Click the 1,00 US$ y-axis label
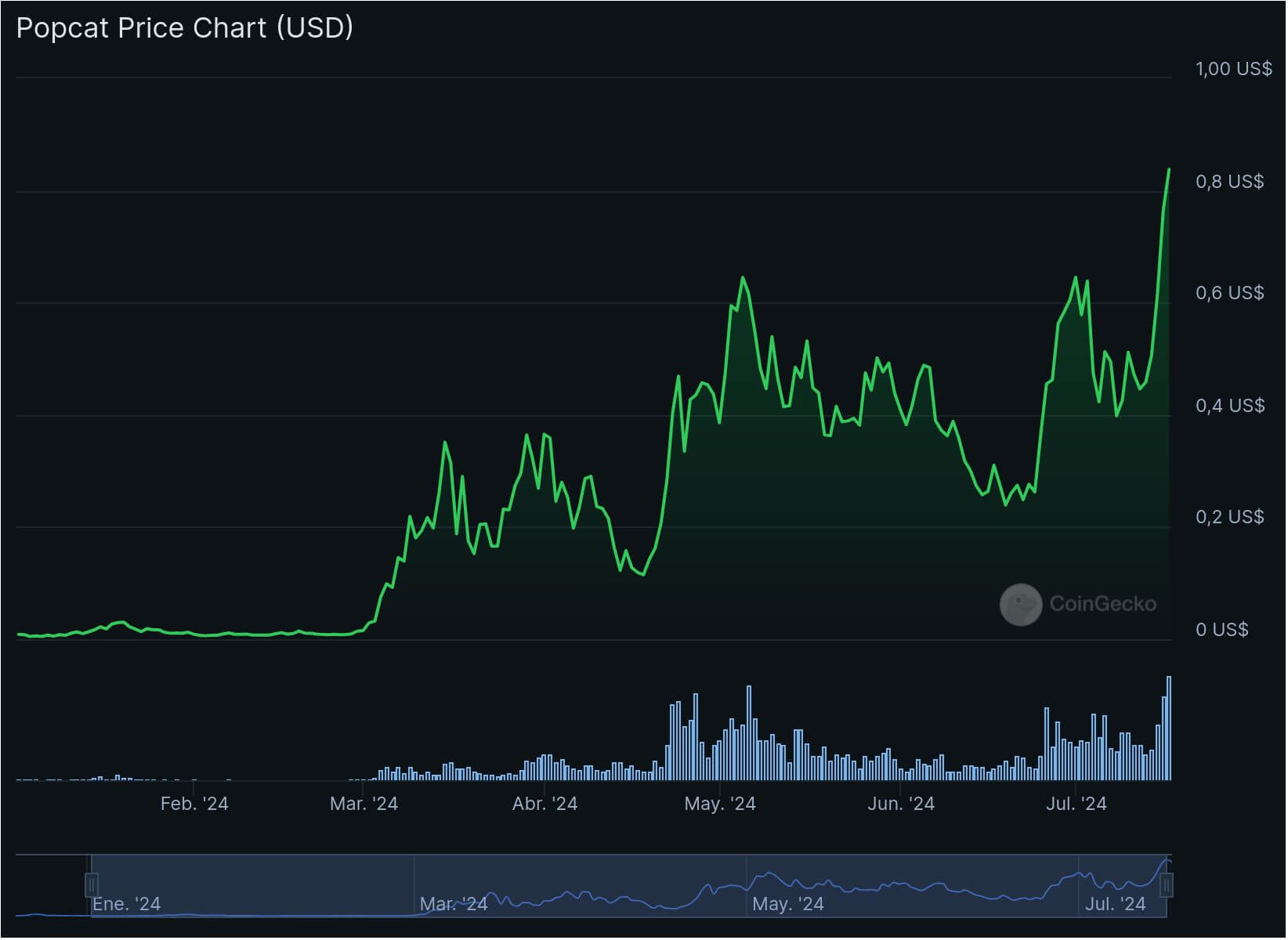 [1234, 69]
